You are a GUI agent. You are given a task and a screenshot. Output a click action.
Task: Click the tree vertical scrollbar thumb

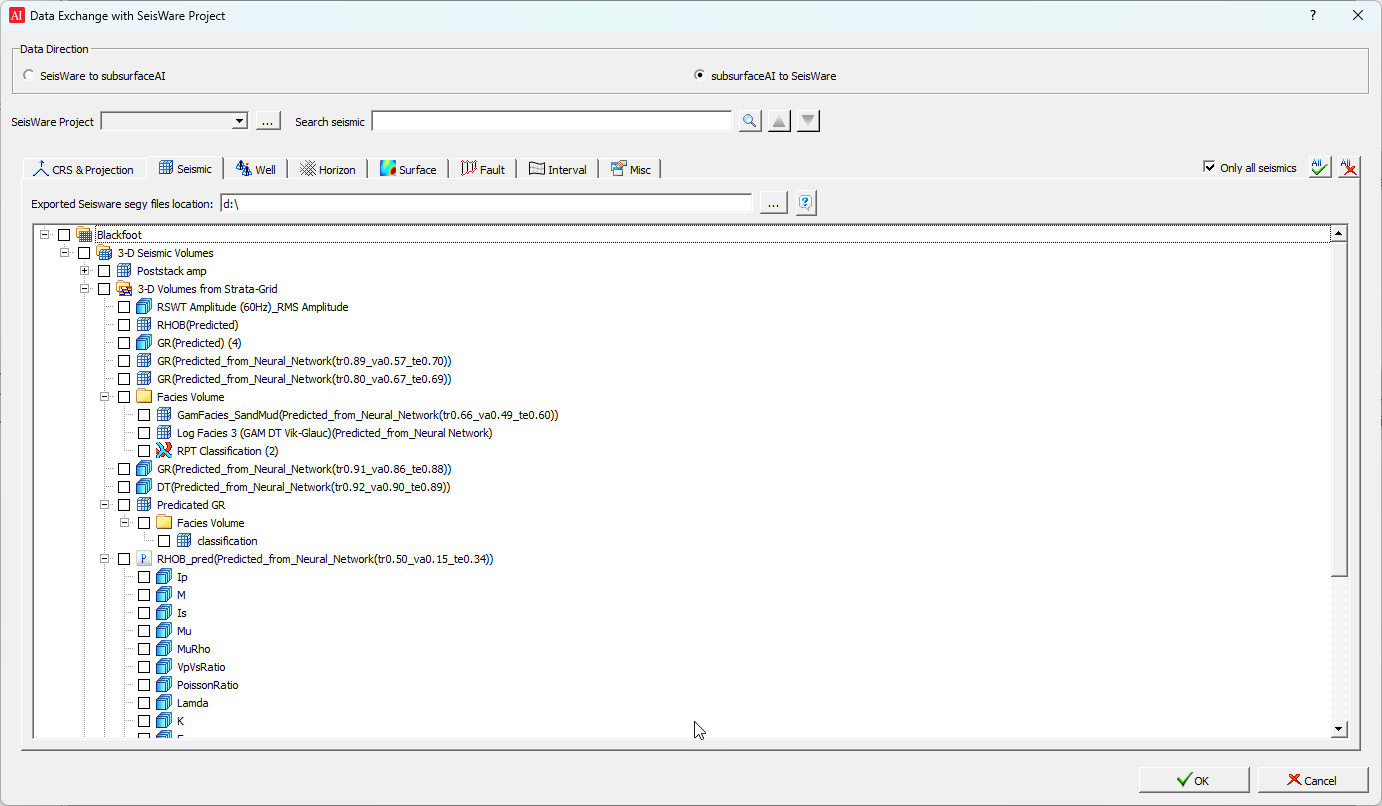click(x=1339, y=408)
